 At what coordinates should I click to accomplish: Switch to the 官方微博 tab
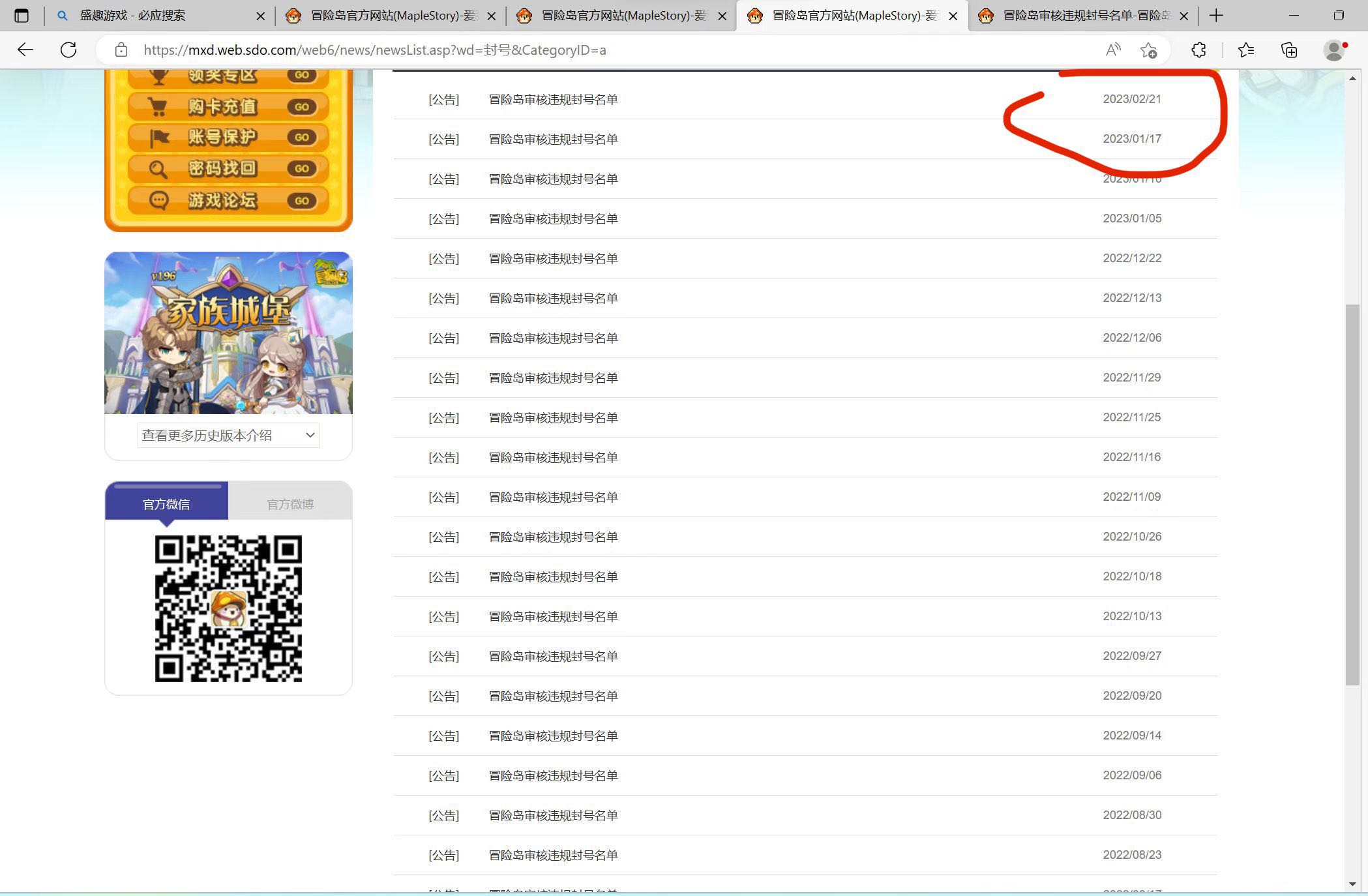tap(290, 504)
